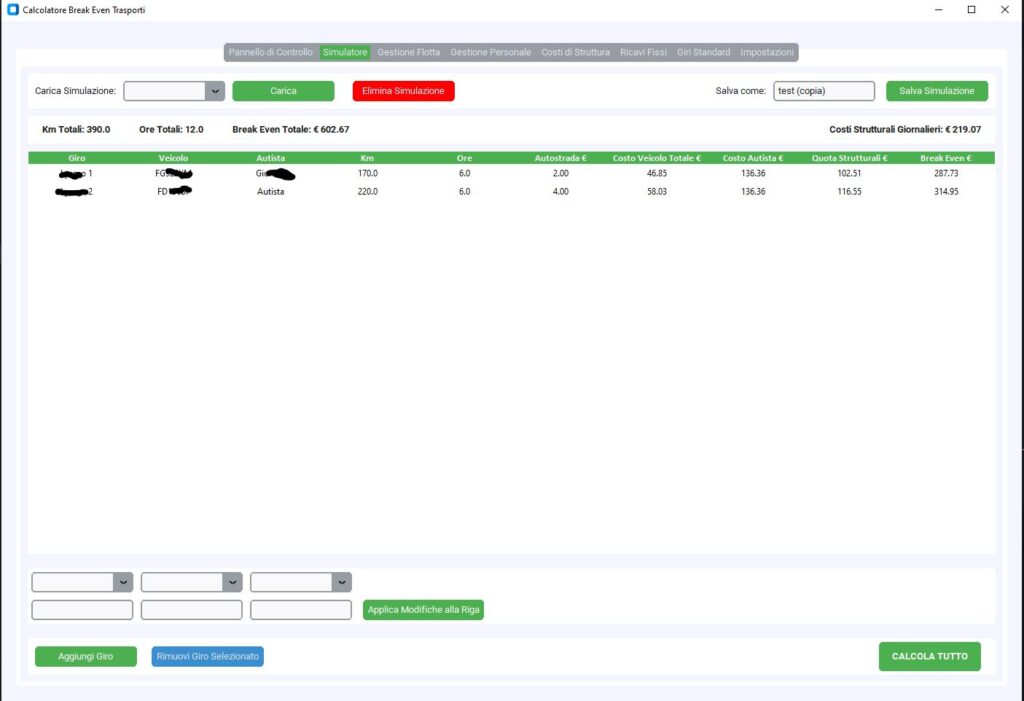This screenshot has width=1024, height=701.
Task: Open the Impostazioni tab
Action: point(767,52)
